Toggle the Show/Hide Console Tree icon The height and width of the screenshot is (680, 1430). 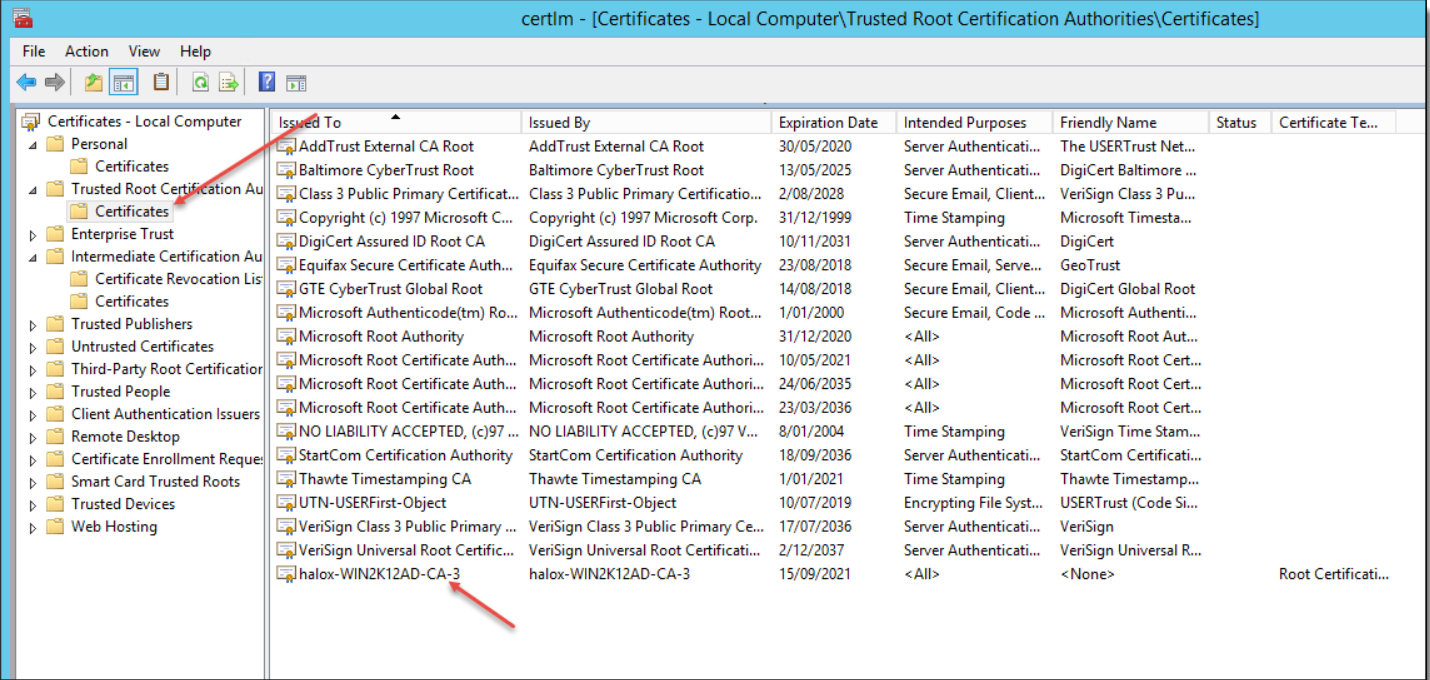pyautogui.click(x=123, y=82)
